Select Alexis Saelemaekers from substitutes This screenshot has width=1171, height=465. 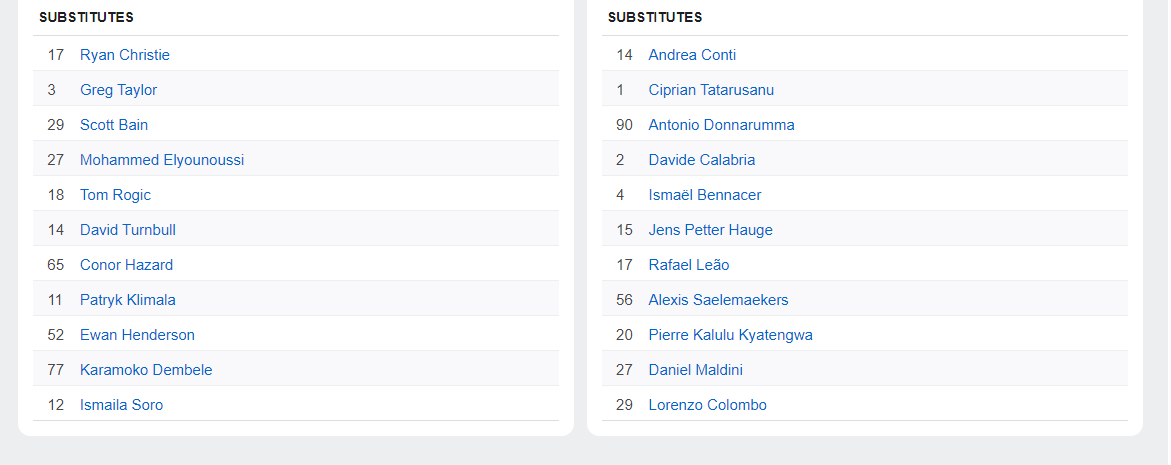[718, 300]
